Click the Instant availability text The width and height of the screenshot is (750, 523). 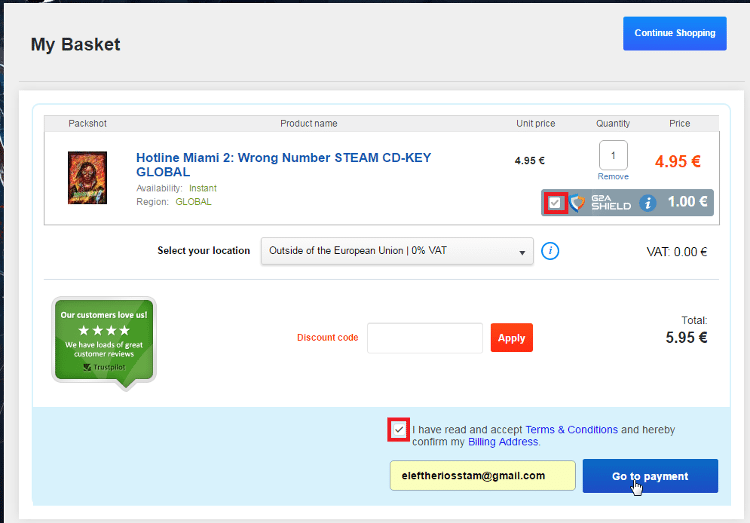click(x=203, y=188)
